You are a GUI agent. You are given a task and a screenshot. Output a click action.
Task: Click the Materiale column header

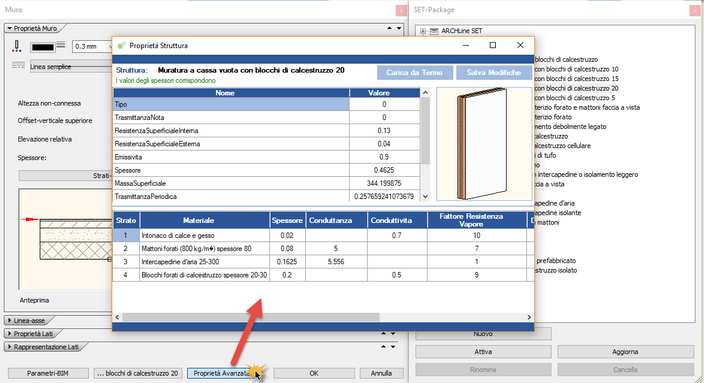pyautogui.click(x=205, y=220)
